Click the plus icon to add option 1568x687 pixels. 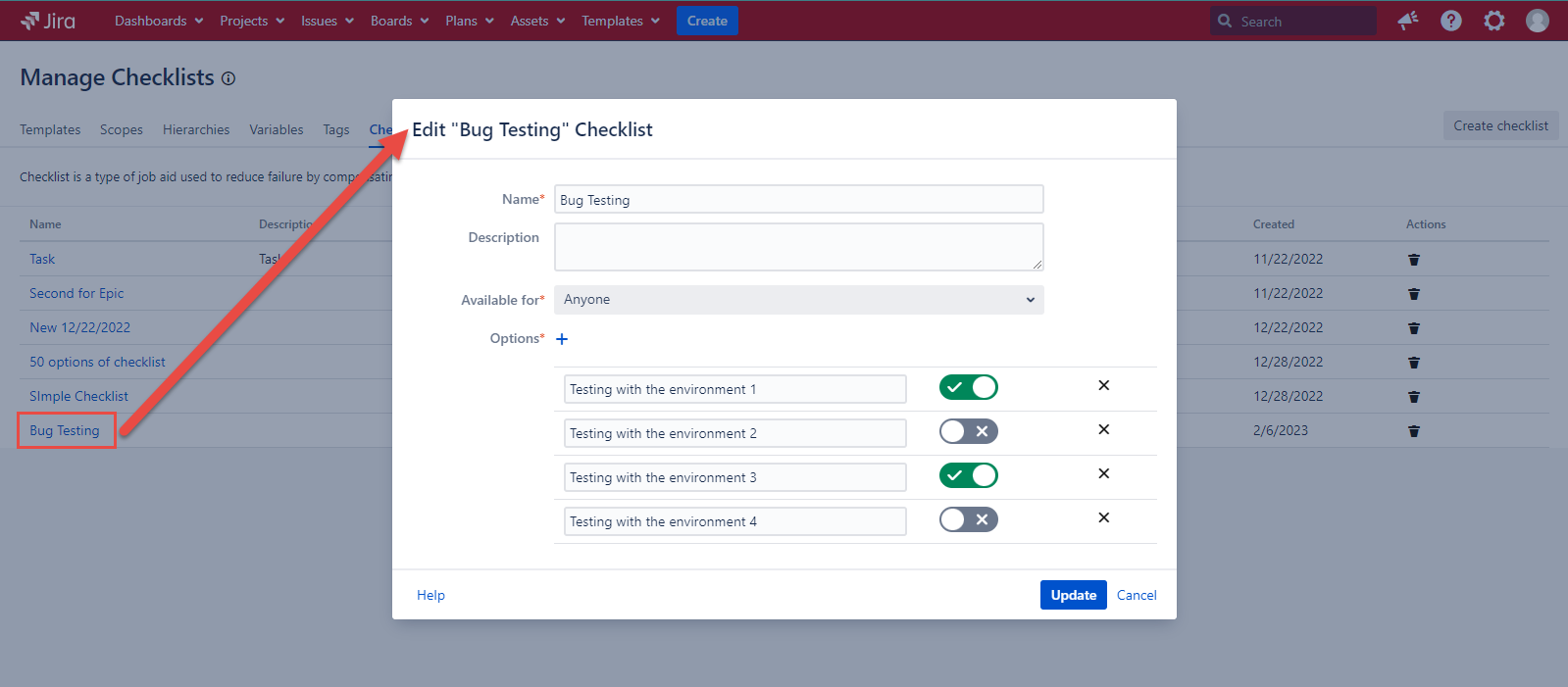click(x=562, y=339)
